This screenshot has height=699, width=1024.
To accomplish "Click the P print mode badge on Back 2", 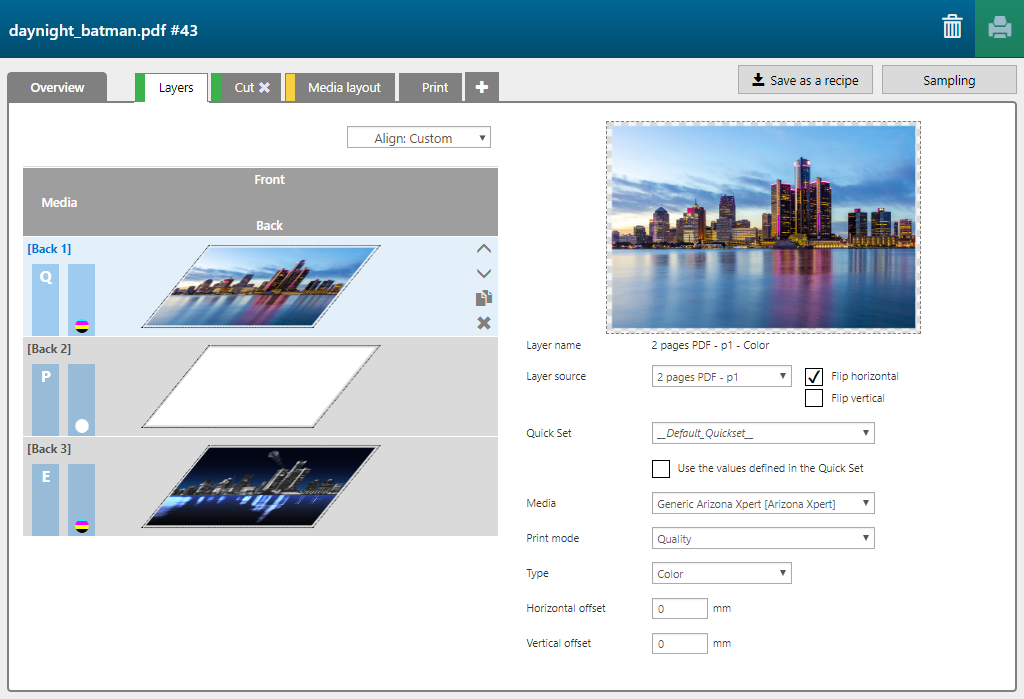I will point(46,400).
